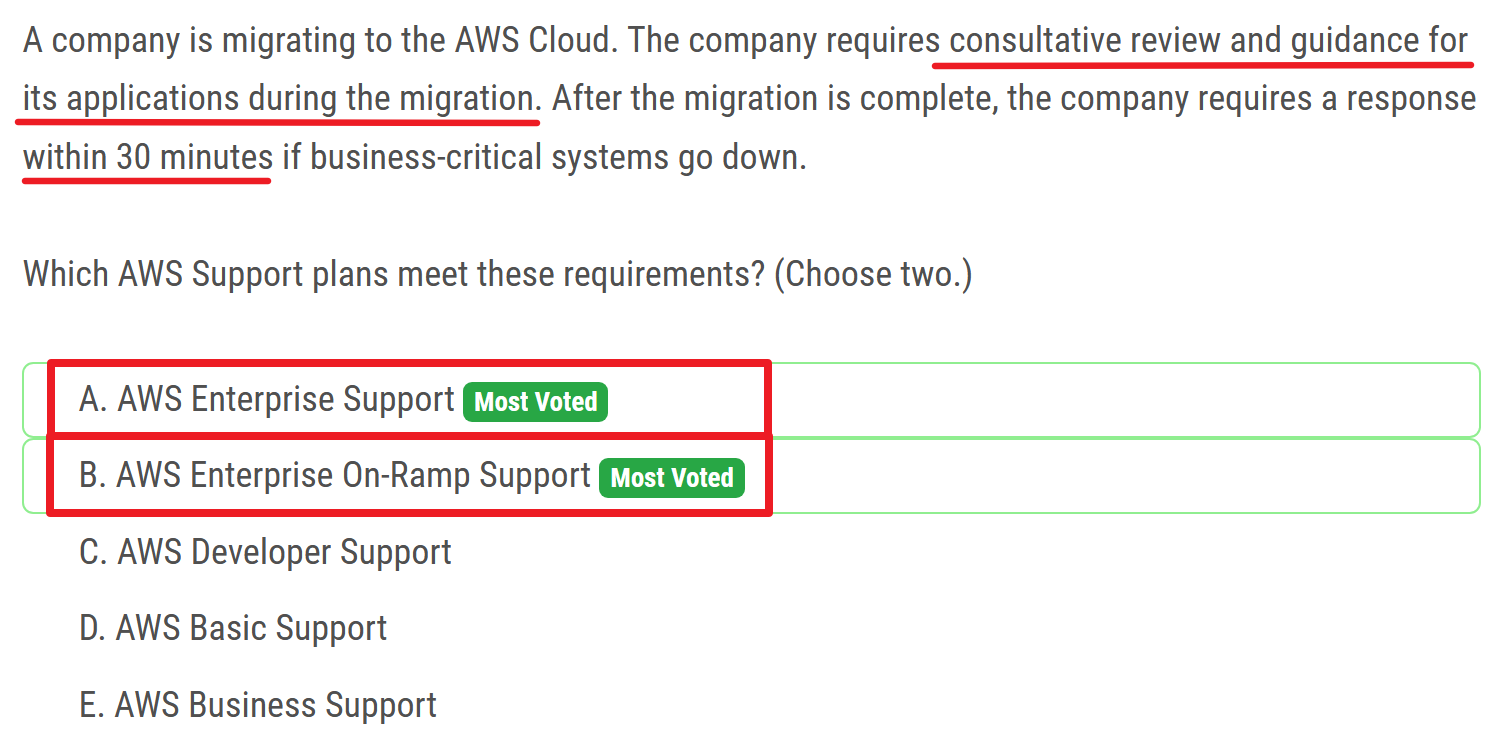1492x746 pixels.
Task: Click the letter 'E.' option label
Action: [92, 705]
